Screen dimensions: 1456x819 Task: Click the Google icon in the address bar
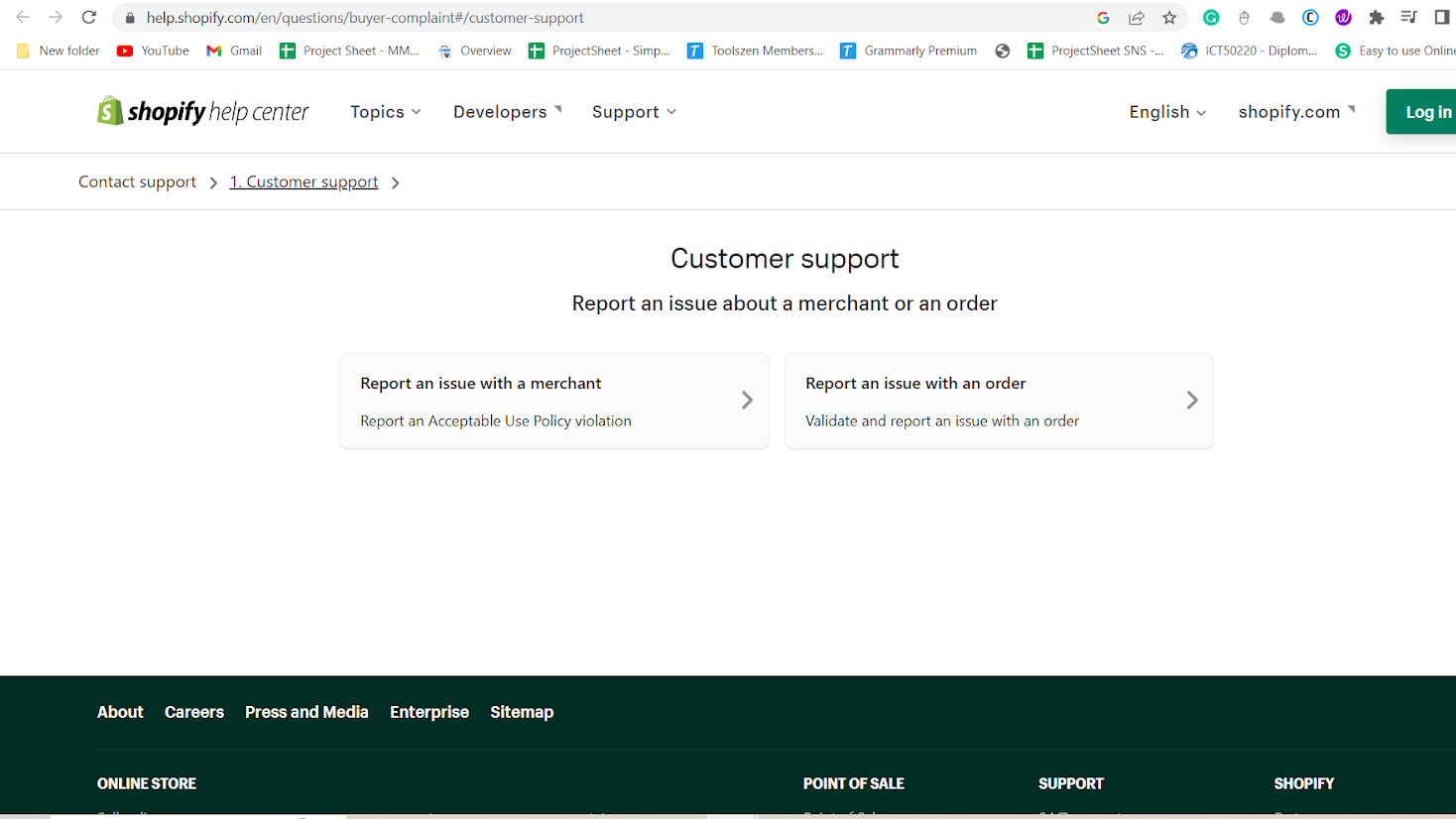coord(1103,18)
